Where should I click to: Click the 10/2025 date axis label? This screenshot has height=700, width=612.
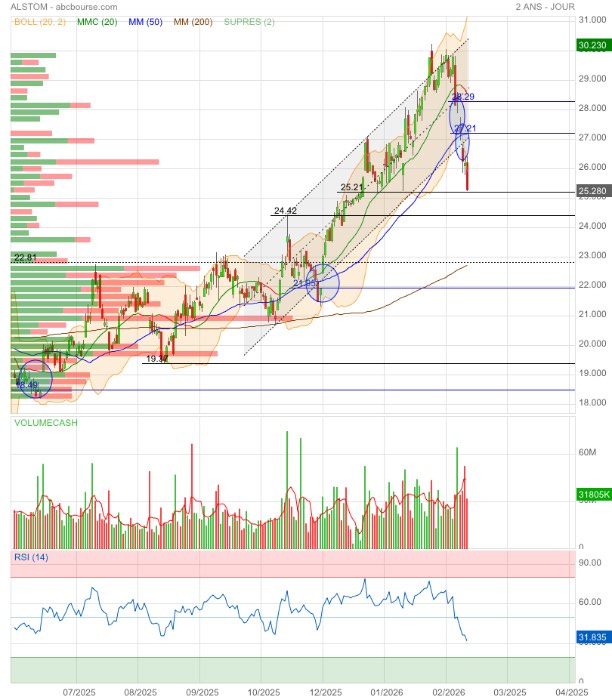[264, 692]
